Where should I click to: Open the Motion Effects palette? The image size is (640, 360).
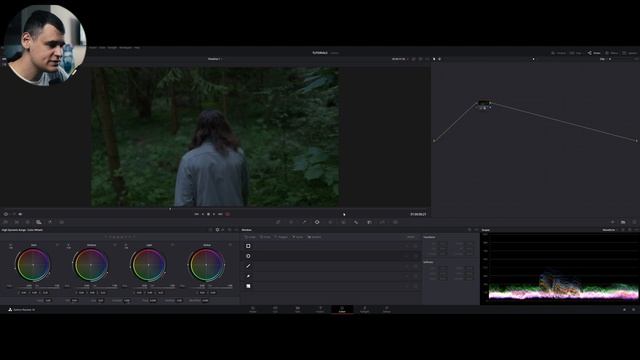(x=62, y=222)
